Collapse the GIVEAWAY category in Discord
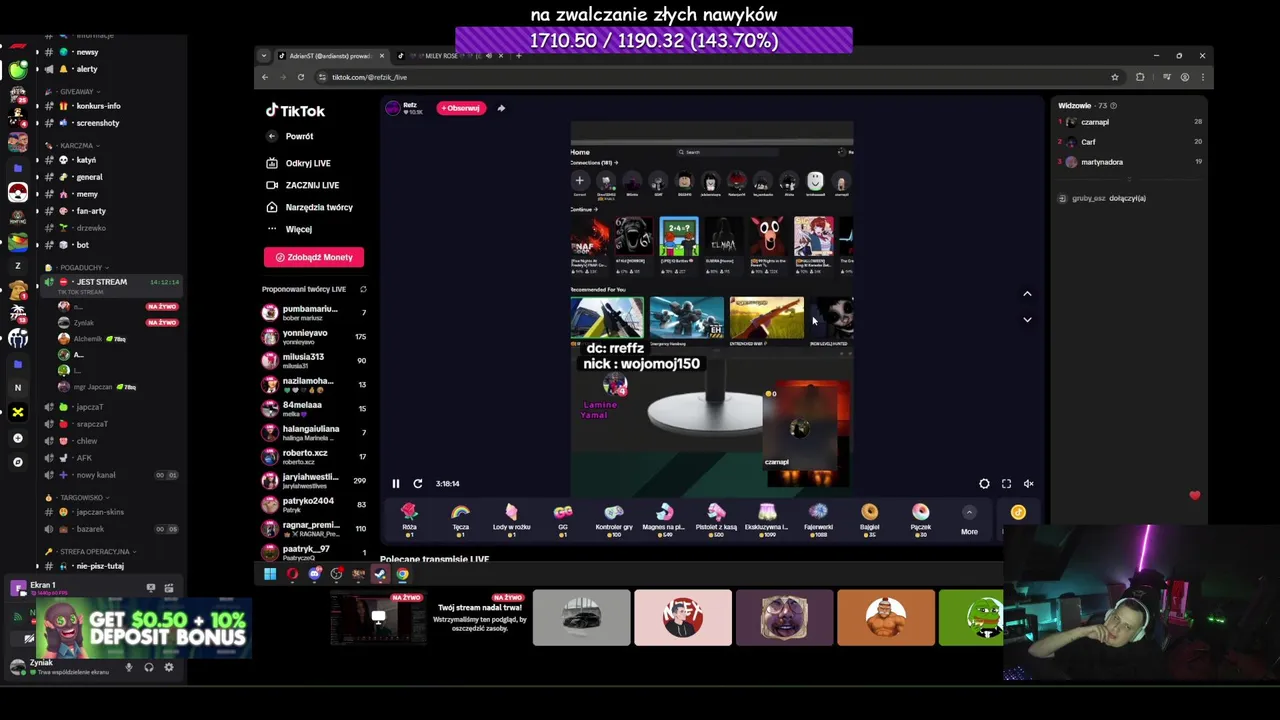The width and height of the screenshot is (1280, 720). click(77, 91)
